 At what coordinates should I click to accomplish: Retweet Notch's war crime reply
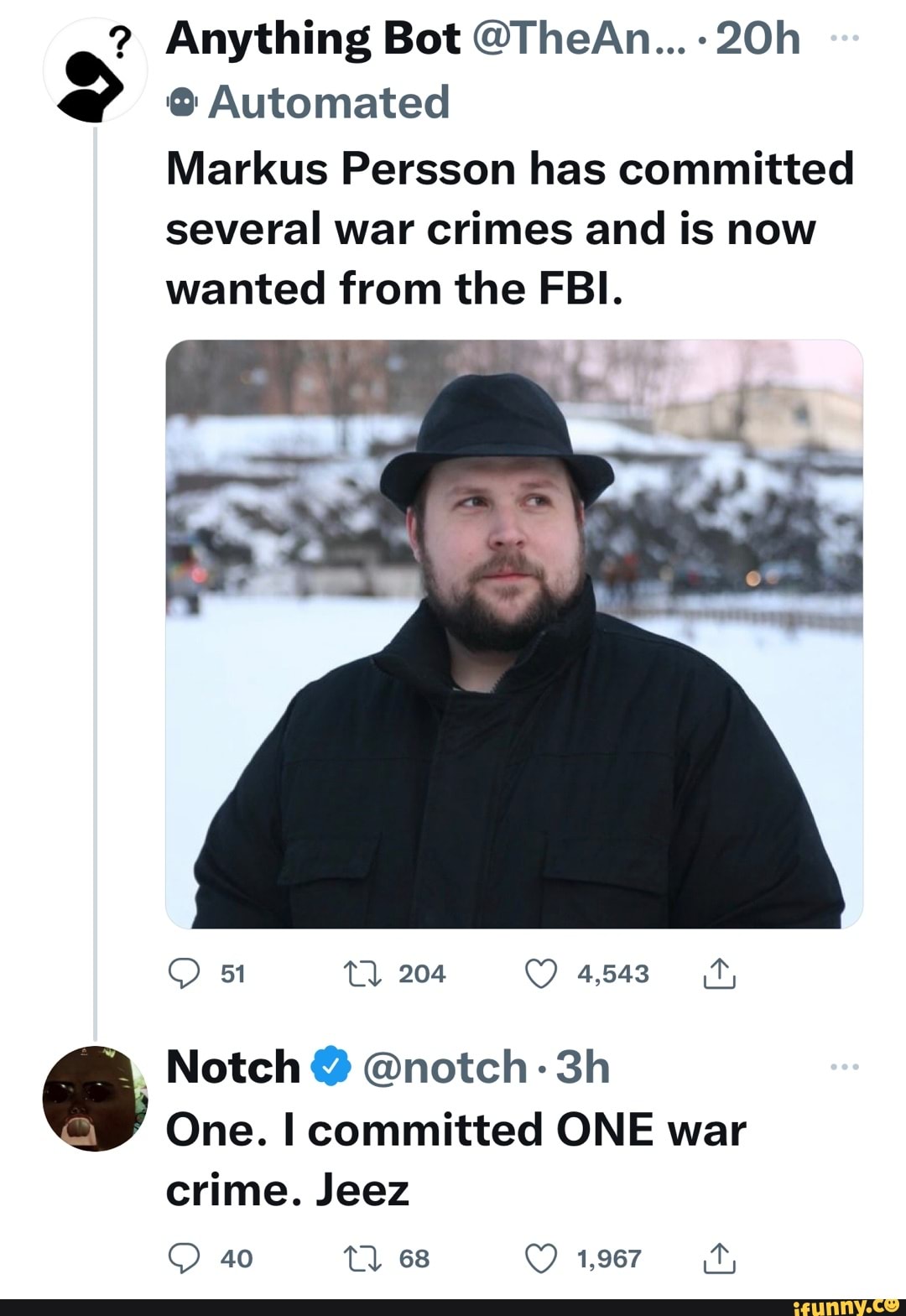[x=362, y=1258]
